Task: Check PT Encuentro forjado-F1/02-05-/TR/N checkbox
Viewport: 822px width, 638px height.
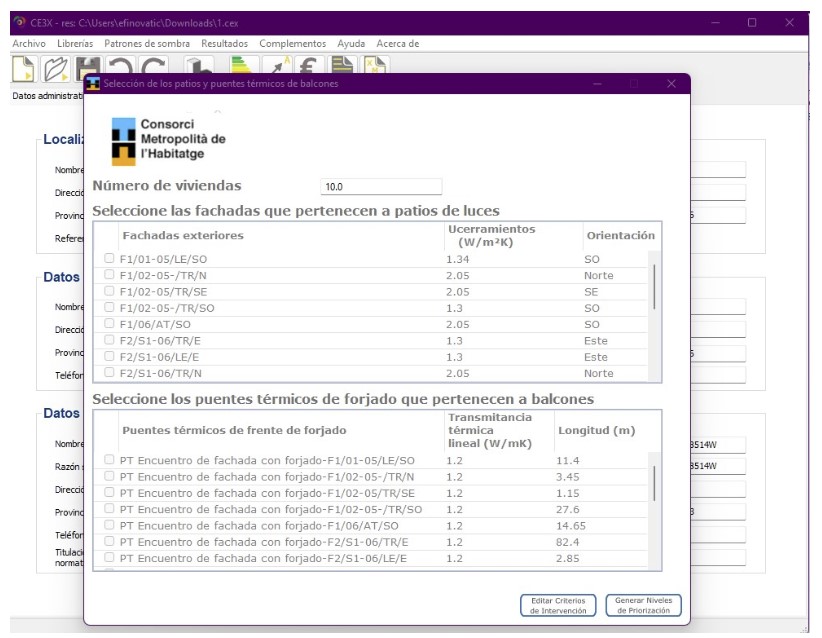Action: pyautogui.click(x=109, y=475)
